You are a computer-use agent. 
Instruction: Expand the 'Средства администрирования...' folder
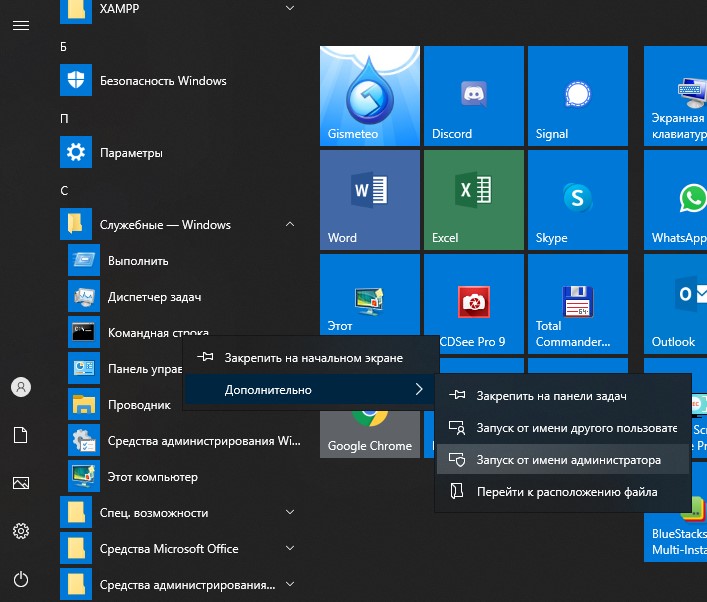pos(290,584)
